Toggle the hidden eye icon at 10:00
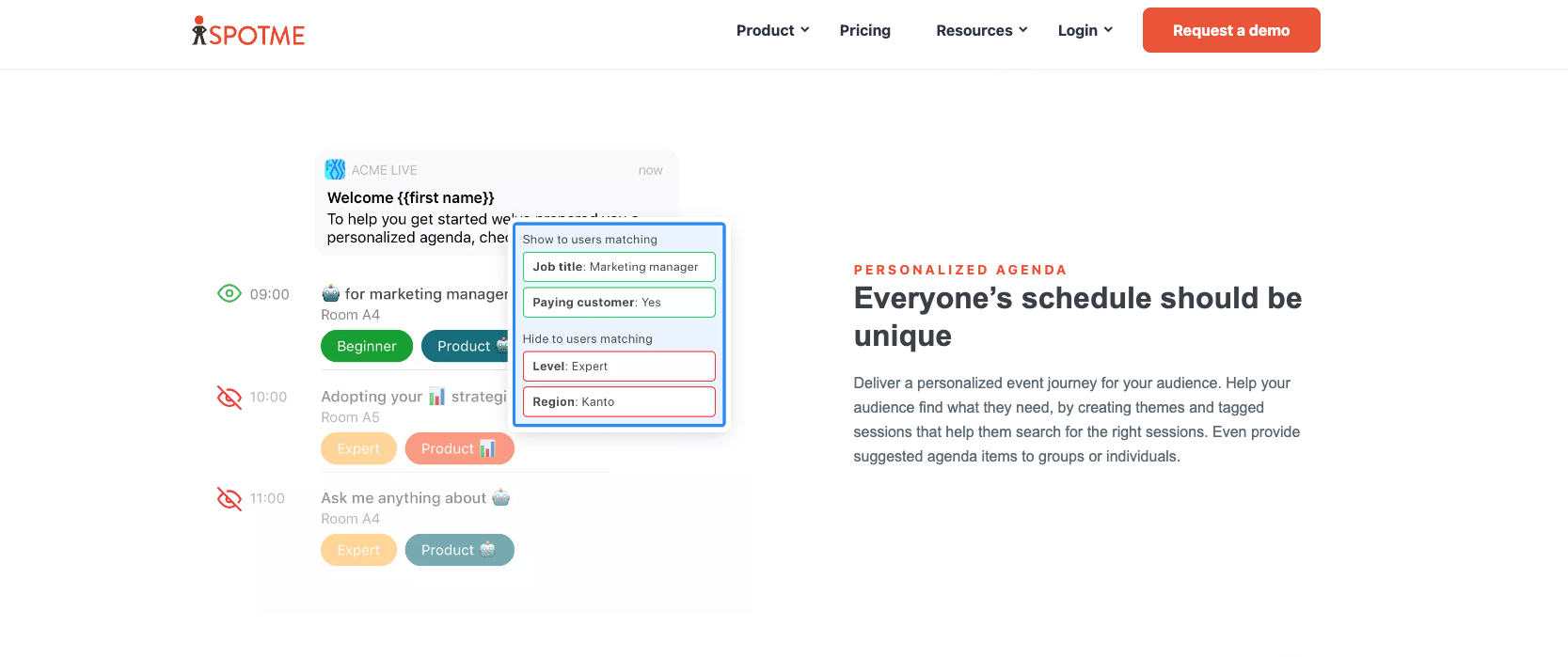Screen dimensions: 1568x657 tap(230, 397)
